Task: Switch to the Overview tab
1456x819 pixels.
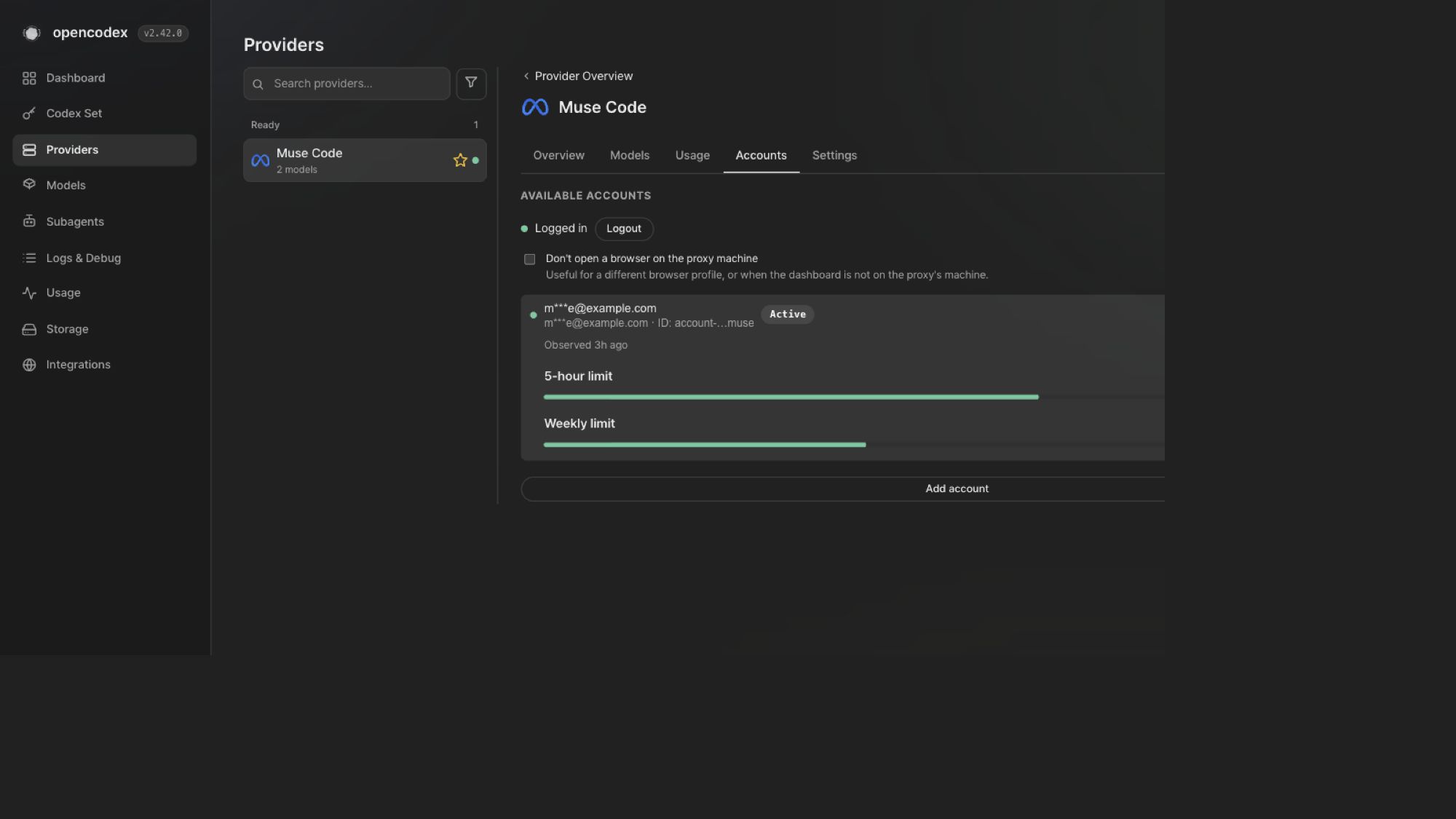Action: pyautogui.click(x=558, y=155)
